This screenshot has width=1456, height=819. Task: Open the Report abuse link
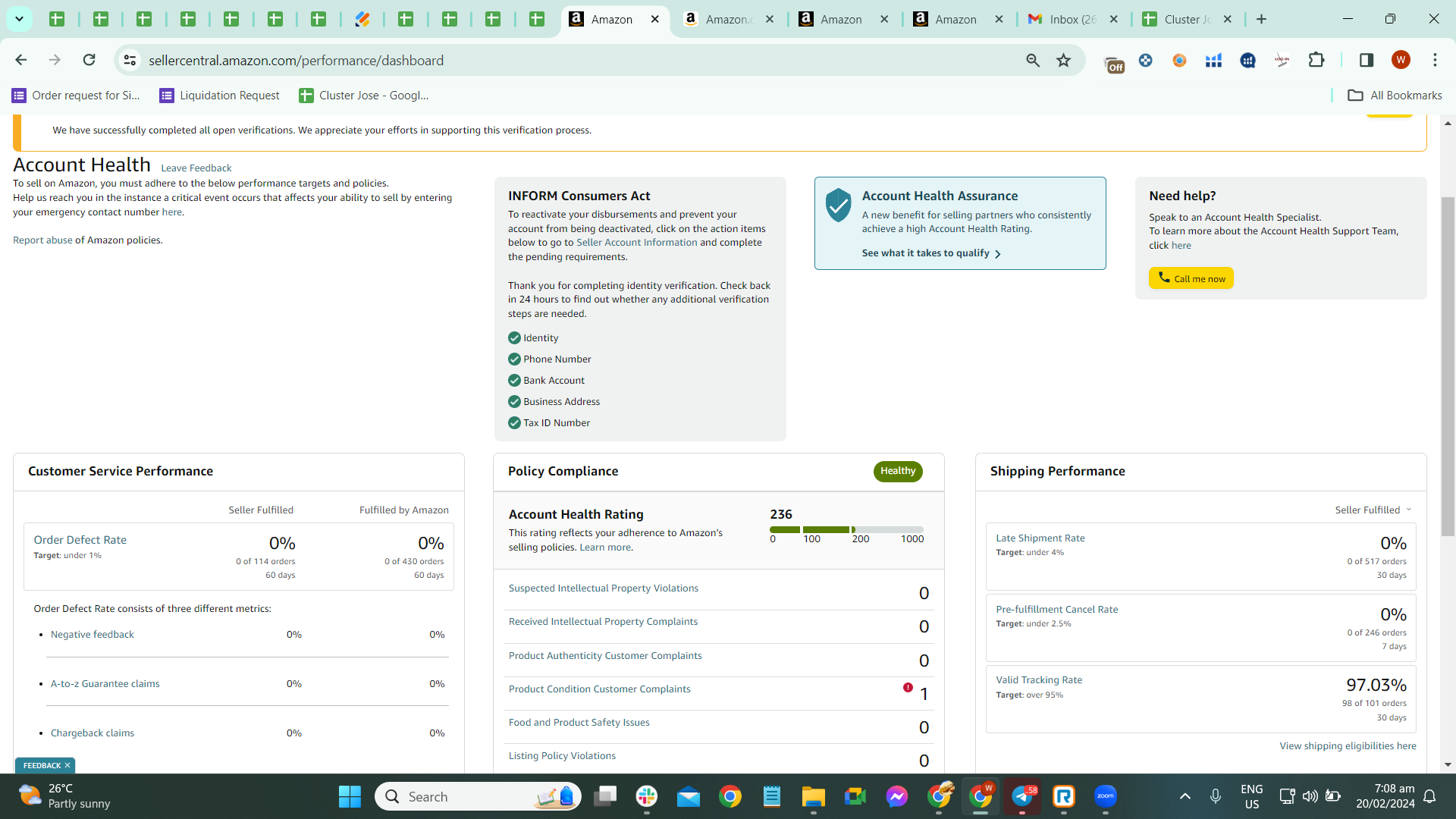[42, 240]
